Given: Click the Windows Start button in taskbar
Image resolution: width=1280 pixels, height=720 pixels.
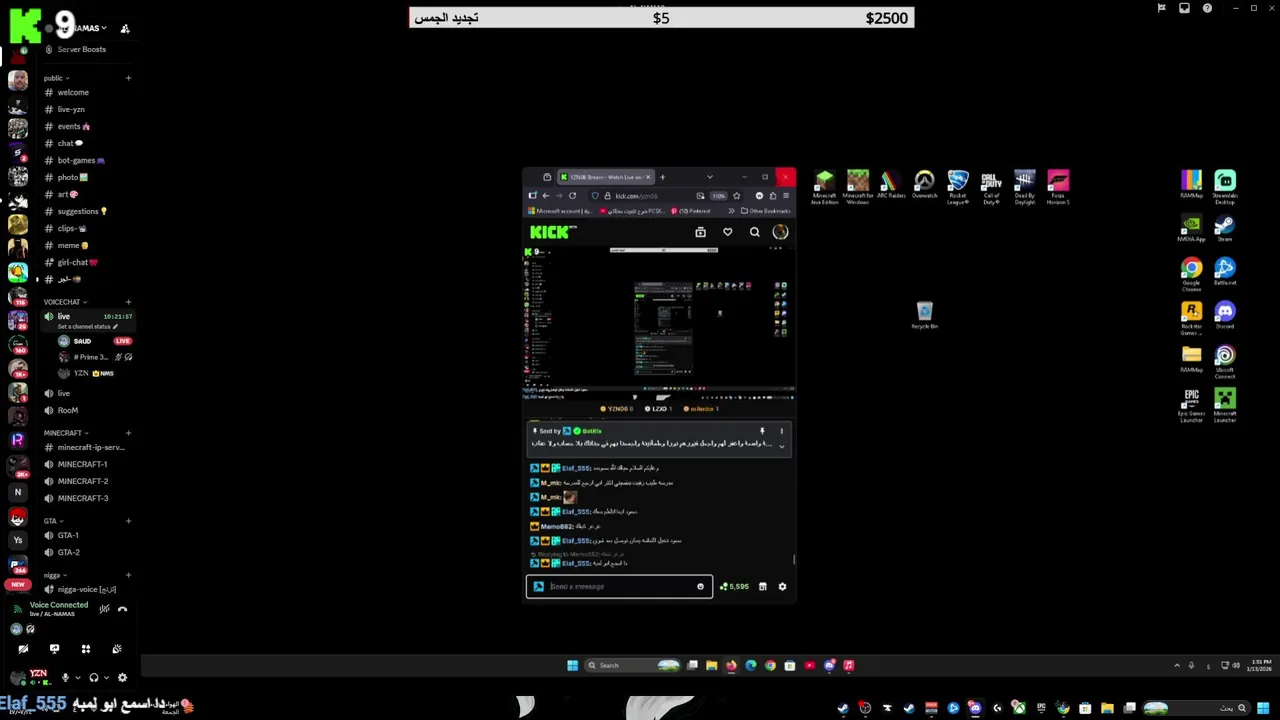Looking at the screenshot, I should 572,665.
